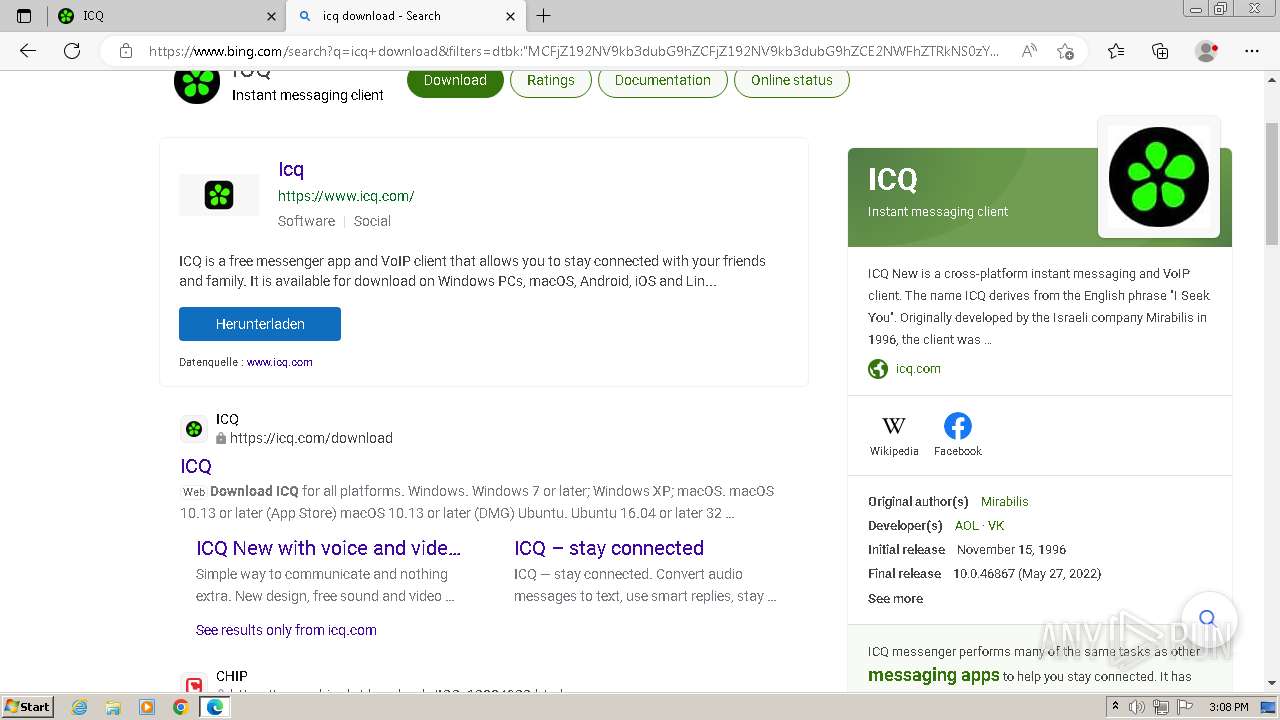Open icq.com link in knowledge panel
This screenshot has height=720, width=1280.
918,369
